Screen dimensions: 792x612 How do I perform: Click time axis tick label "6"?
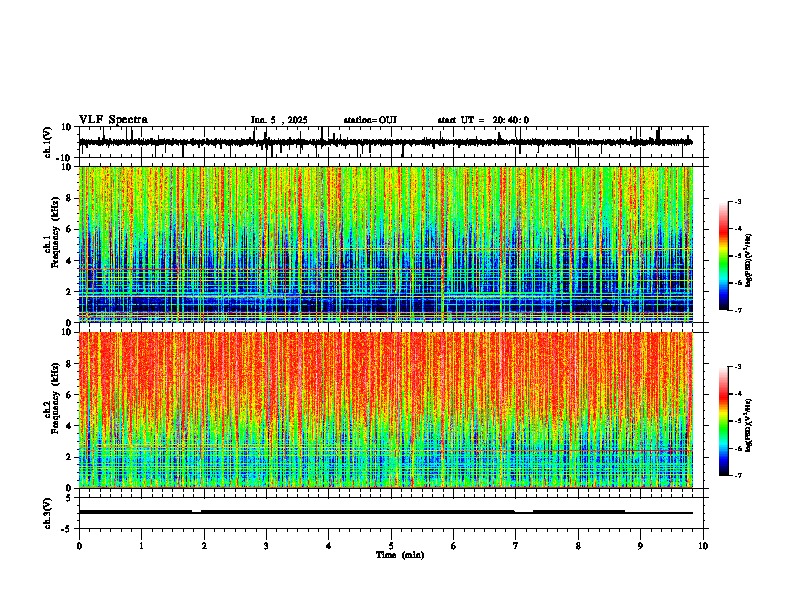pos(454,546)
